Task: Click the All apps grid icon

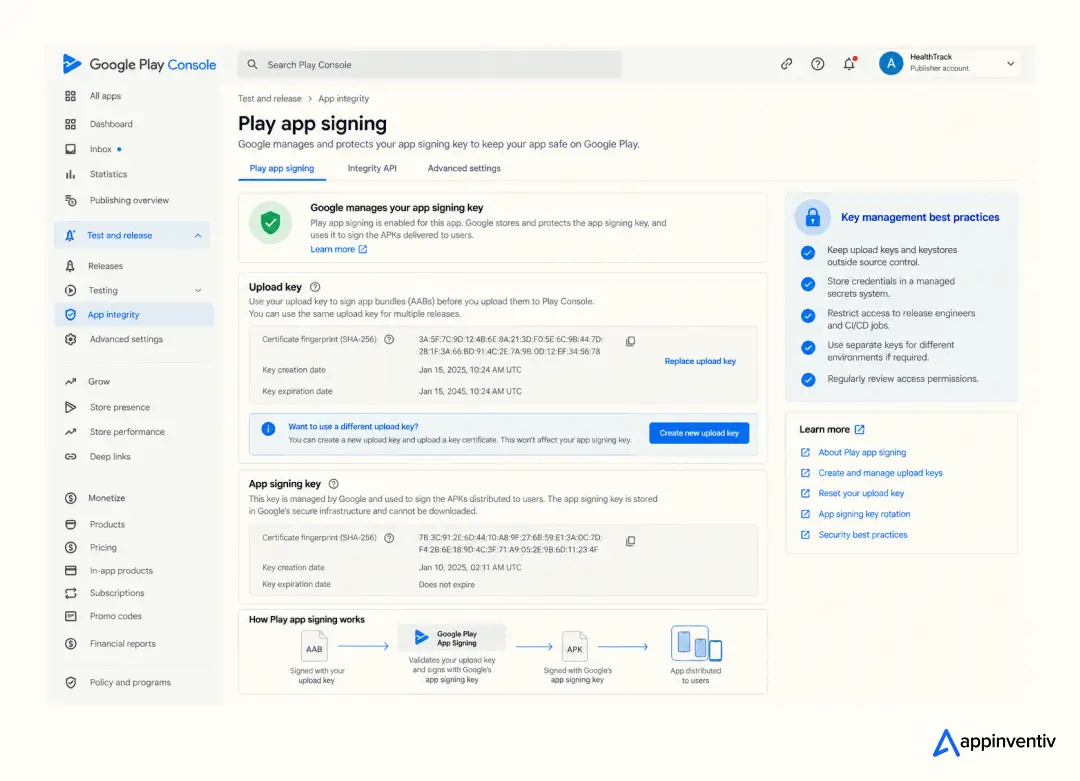Action: click(70, 96)
